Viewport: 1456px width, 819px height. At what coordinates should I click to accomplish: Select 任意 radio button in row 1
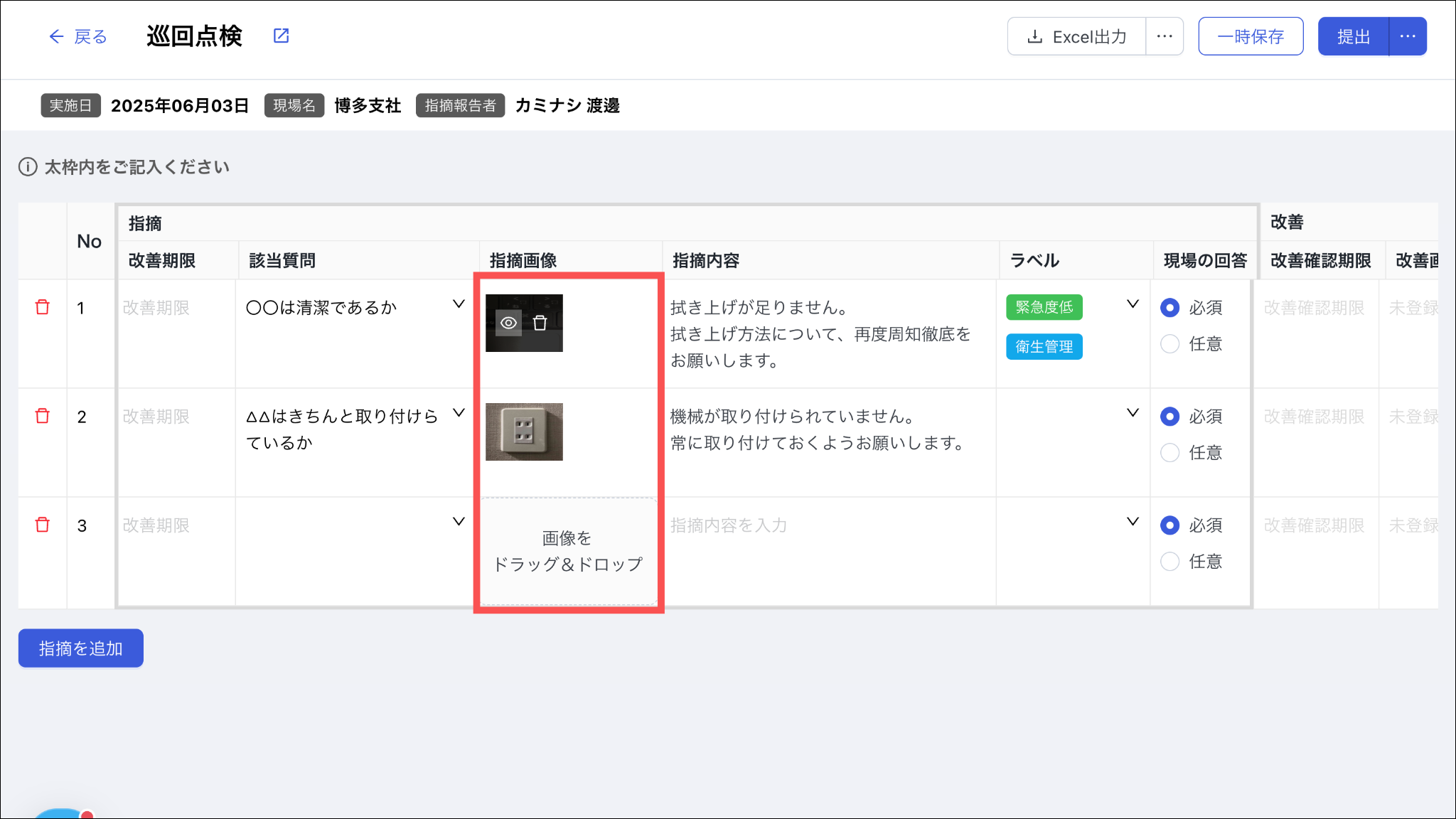(x=1169, y=344)
